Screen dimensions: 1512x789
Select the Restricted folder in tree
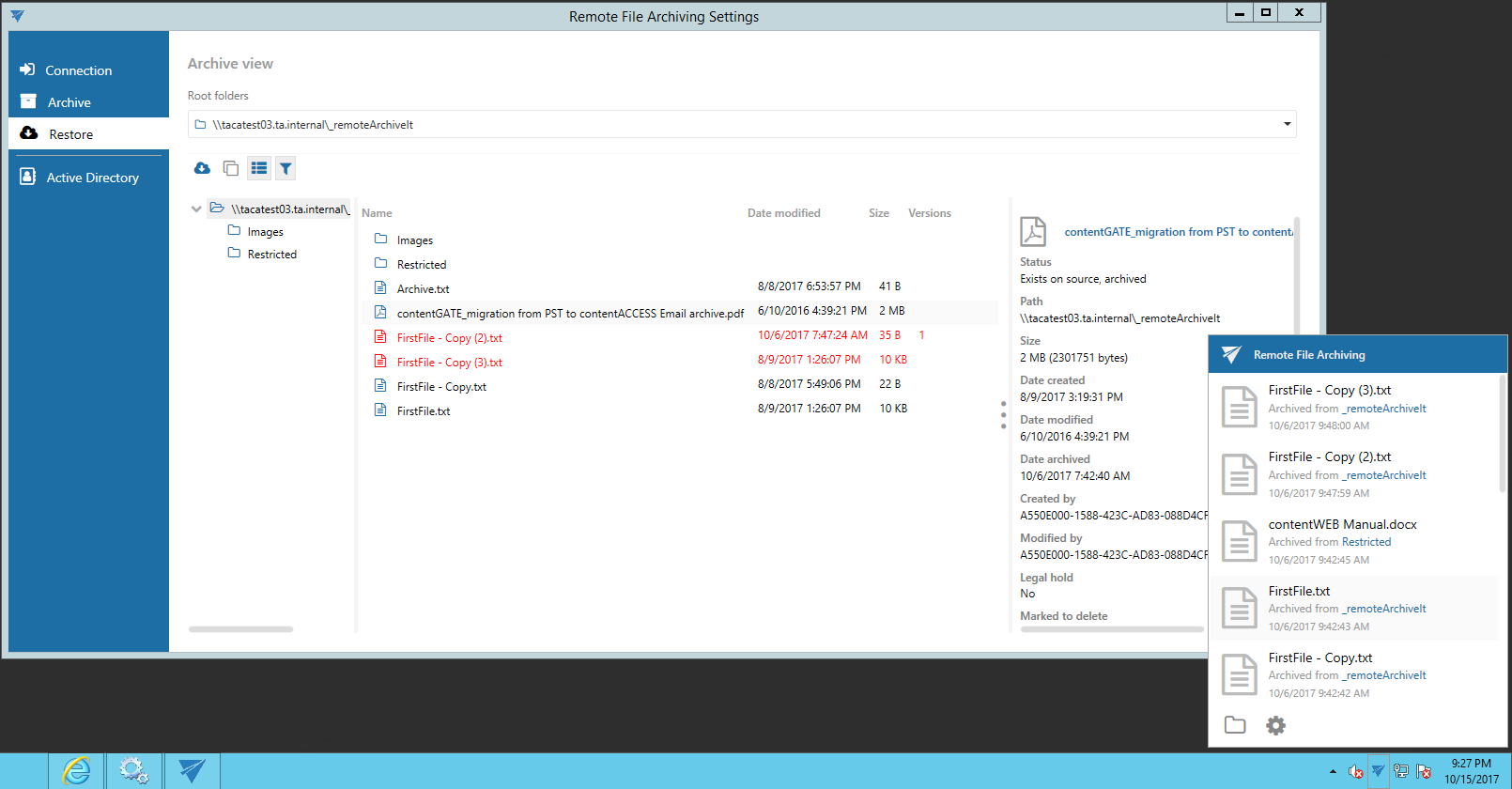coord(271,255)
